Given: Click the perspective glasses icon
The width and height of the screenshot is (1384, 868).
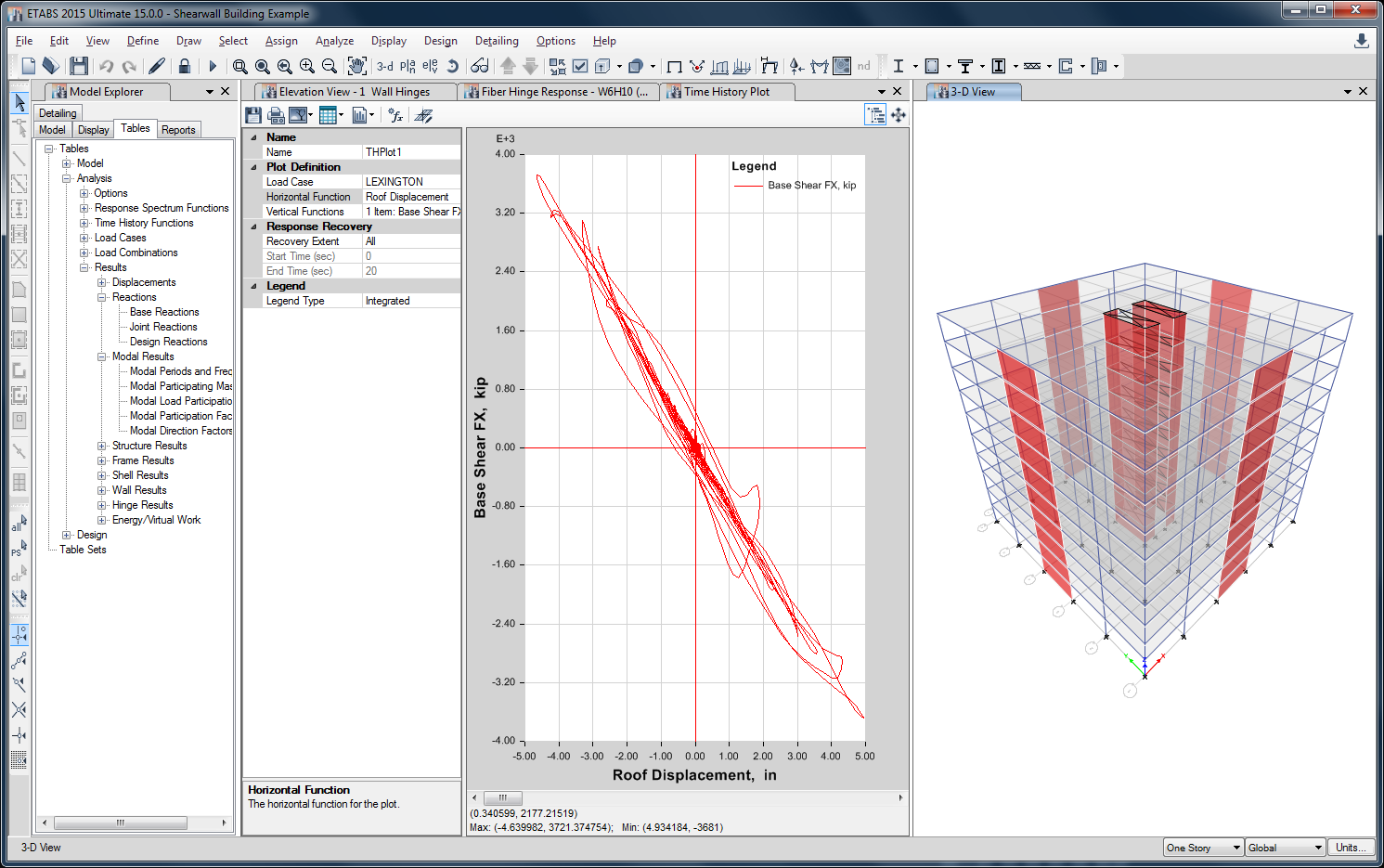Looking at the screenshot, I should [x=479, y=66].
